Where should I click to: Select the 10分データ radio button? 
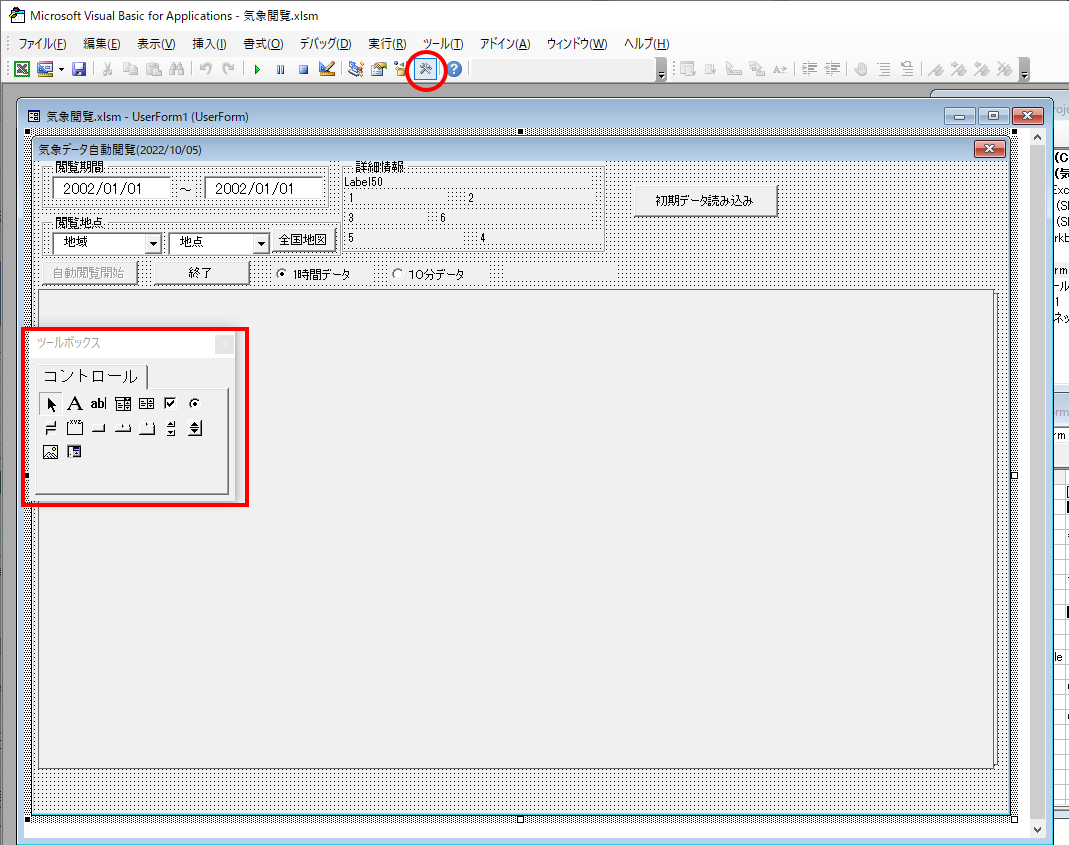pos(397,274)
